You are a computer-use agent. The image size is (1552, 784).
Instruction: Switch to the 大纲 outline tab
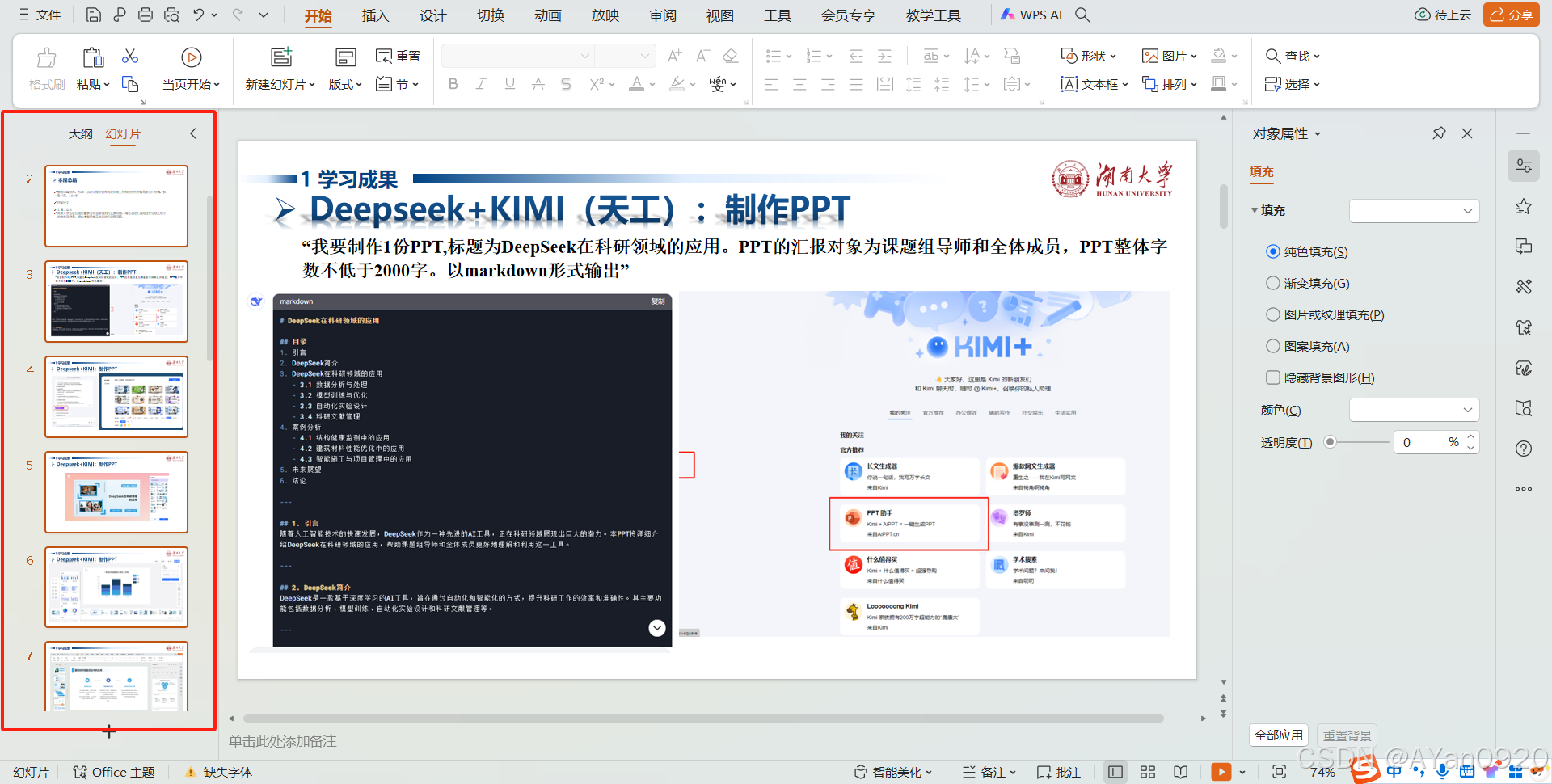[80, 134]
